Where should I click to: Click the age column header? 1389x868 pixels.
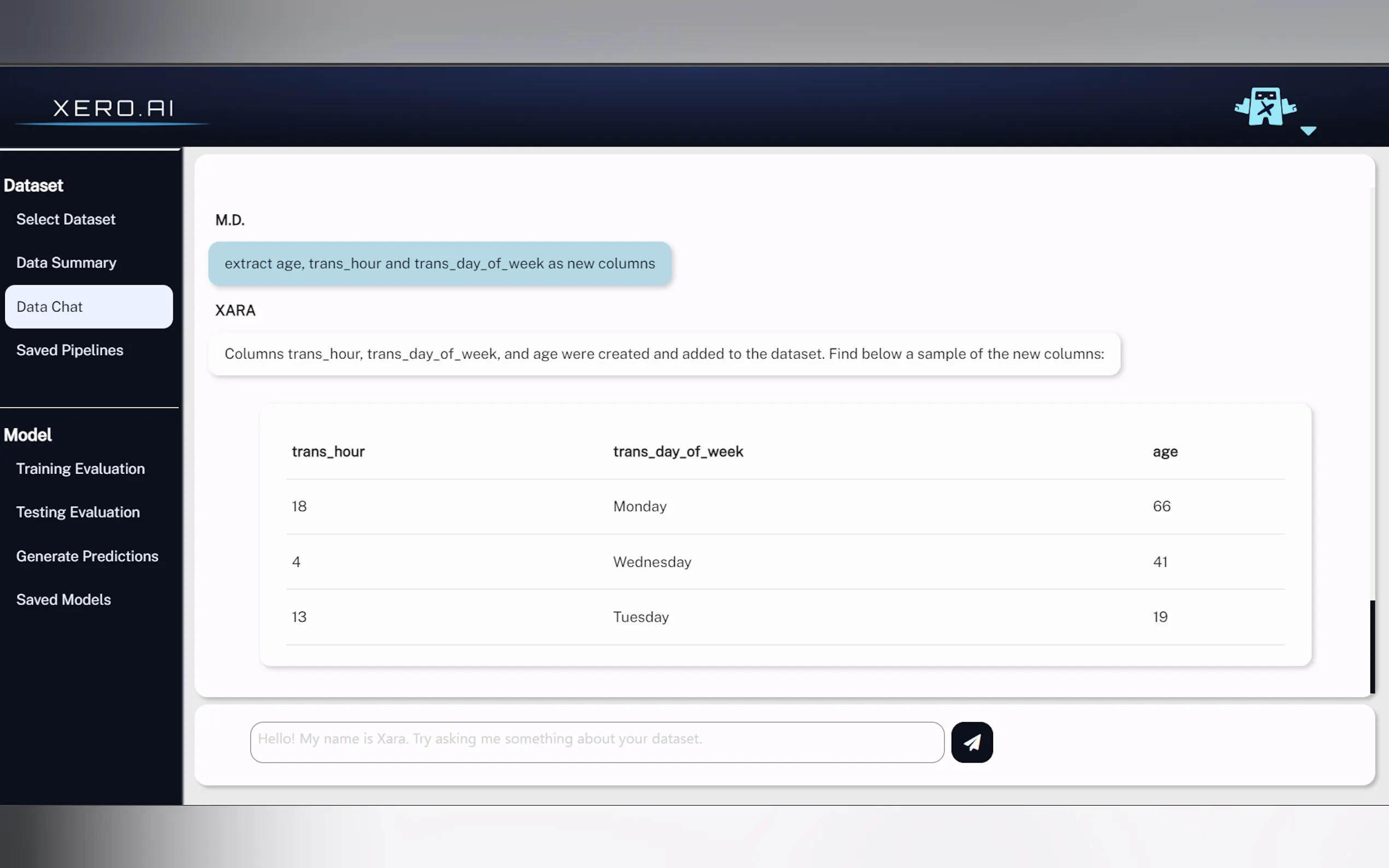[1165, 451]
